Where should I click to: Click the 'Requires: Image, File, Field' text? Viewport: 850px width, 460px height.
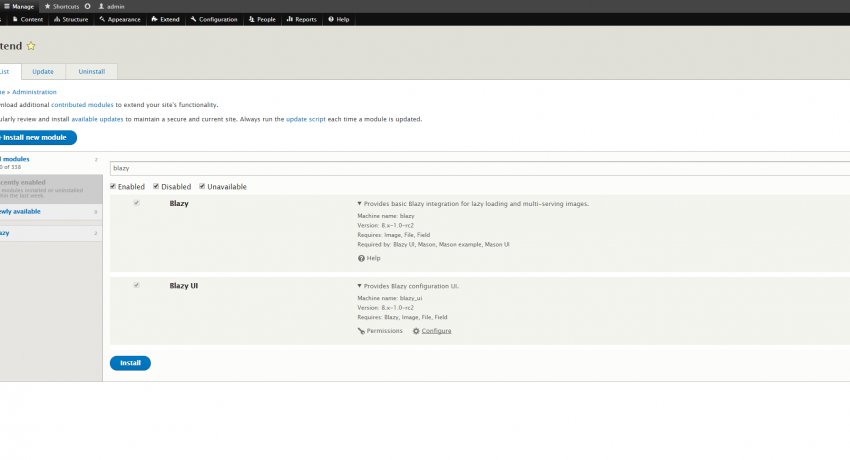click(394, 235)
